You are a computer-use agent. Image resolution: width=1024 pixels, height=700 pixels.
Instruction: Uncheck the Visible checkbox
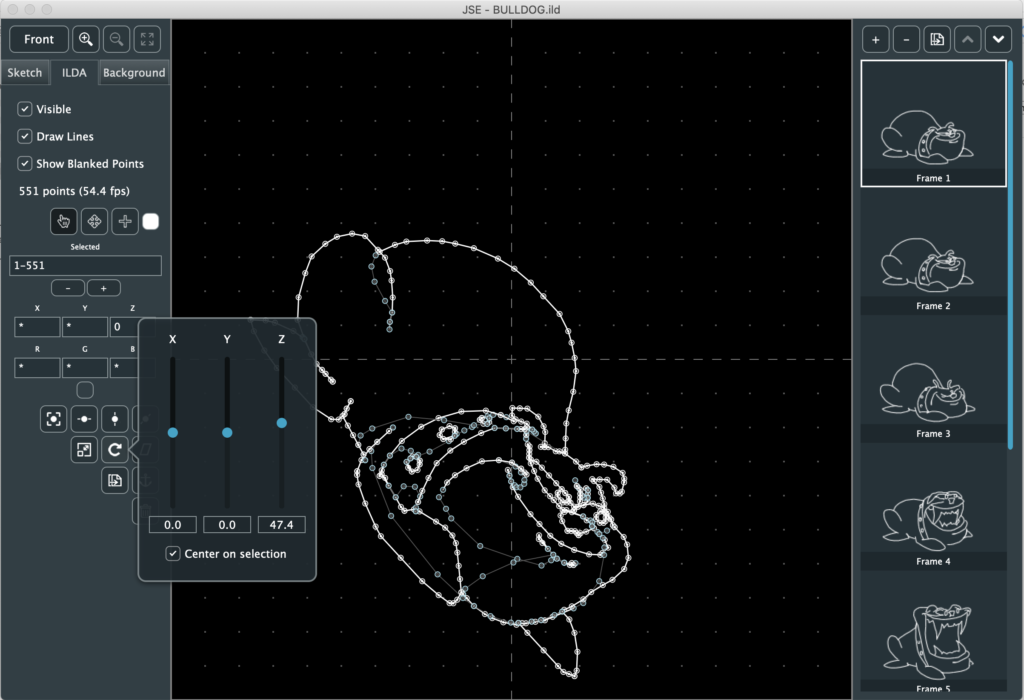point(25,109)
